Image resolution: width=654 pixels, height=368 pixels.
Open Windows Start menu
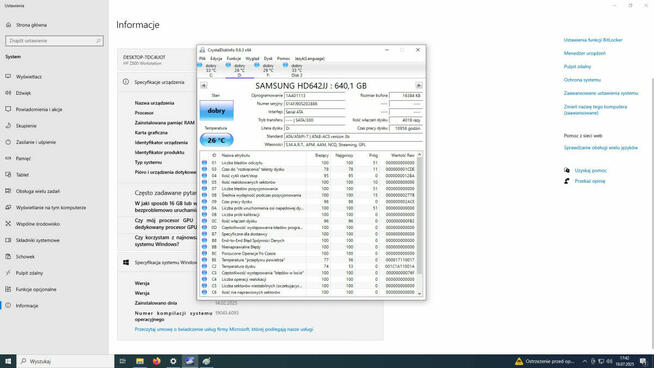click(x=8, y=361)
